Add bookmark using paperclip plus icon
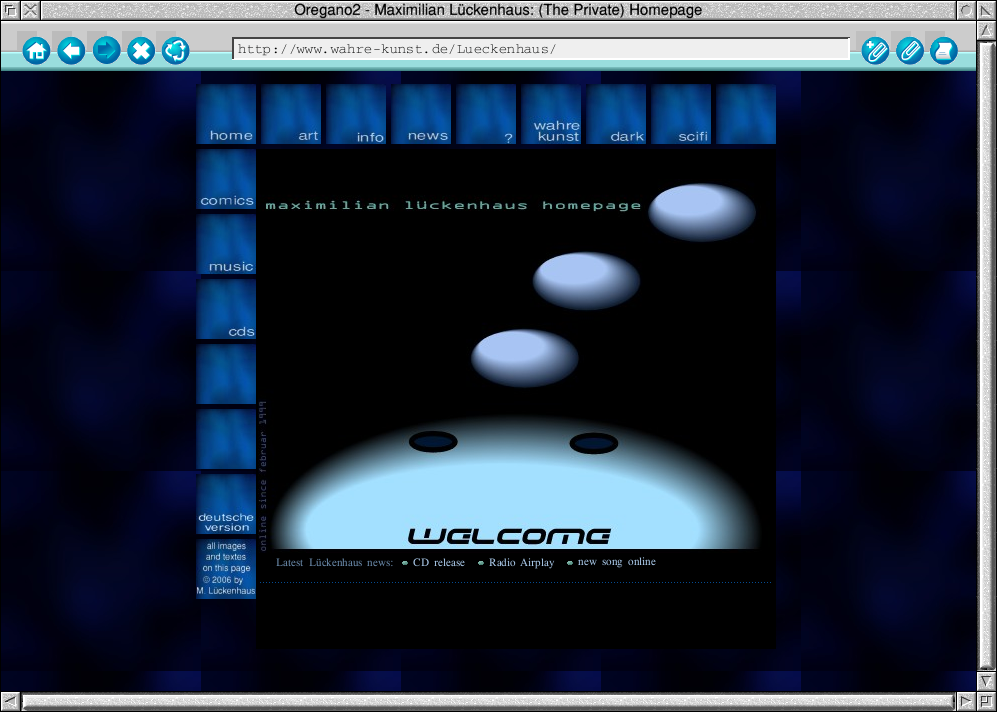The image size is (997, 712). click(x=875, y=50)
